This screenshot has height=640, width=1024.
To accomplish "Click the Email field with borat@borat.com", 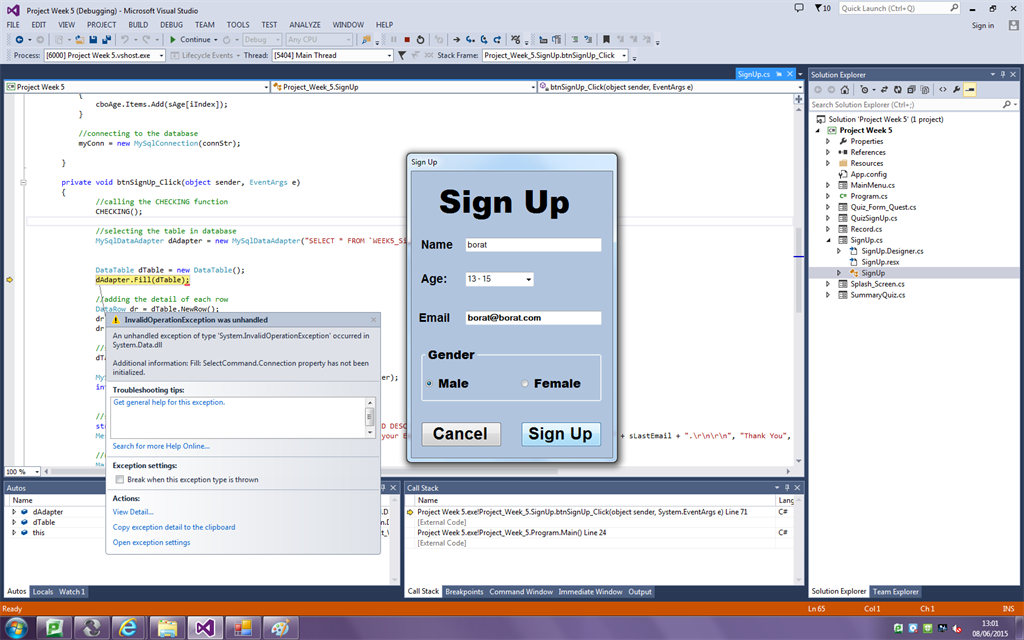I will [533, 318].
